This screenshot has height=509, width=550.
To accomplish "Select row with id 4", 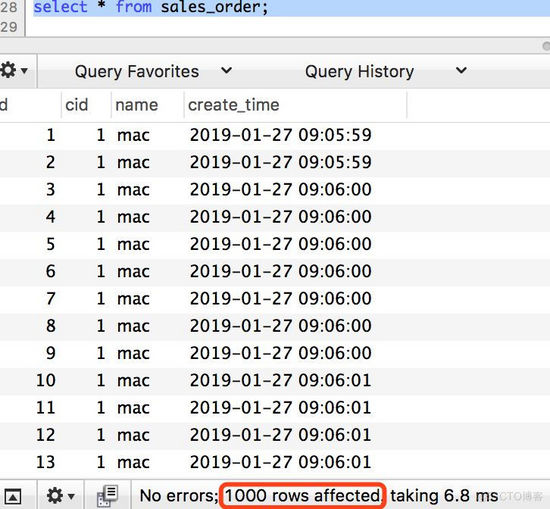I will pyautogui.click(x=275, y=217).
